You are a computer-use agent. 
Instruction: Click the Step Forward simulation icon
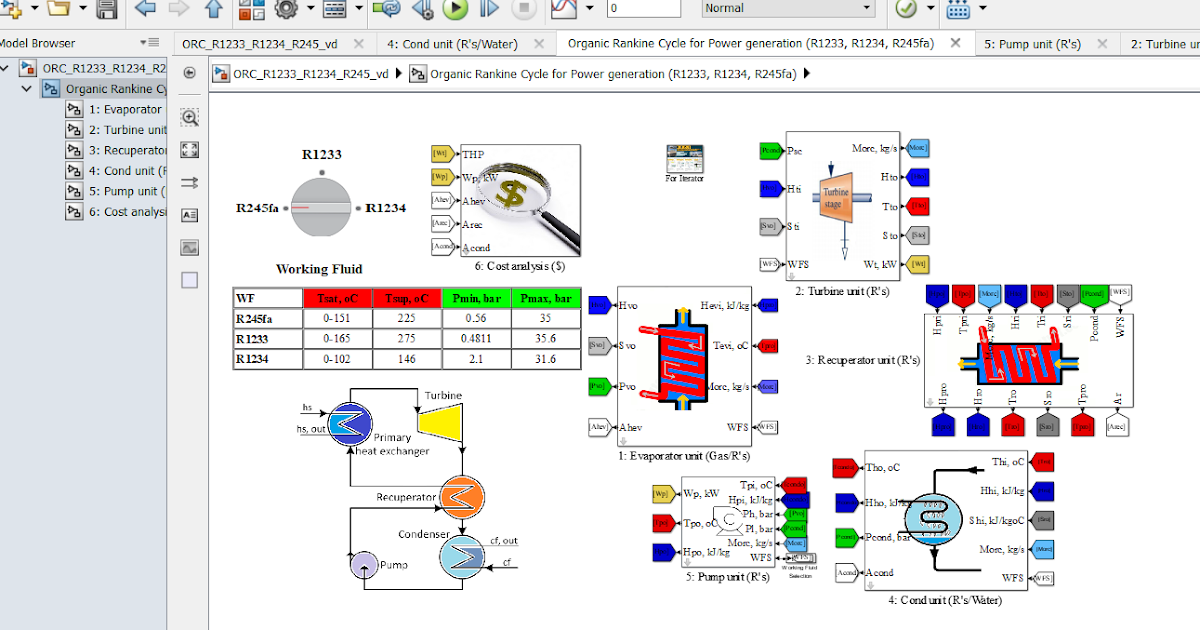click(x=488, y=10)
